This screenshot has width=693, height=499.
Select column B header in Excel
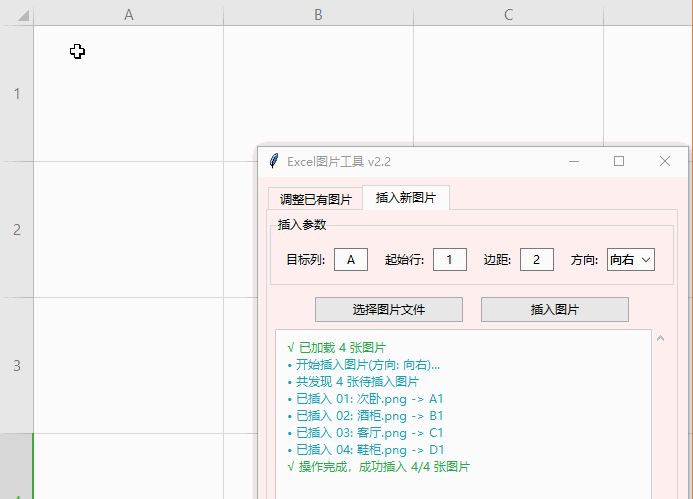318,15
